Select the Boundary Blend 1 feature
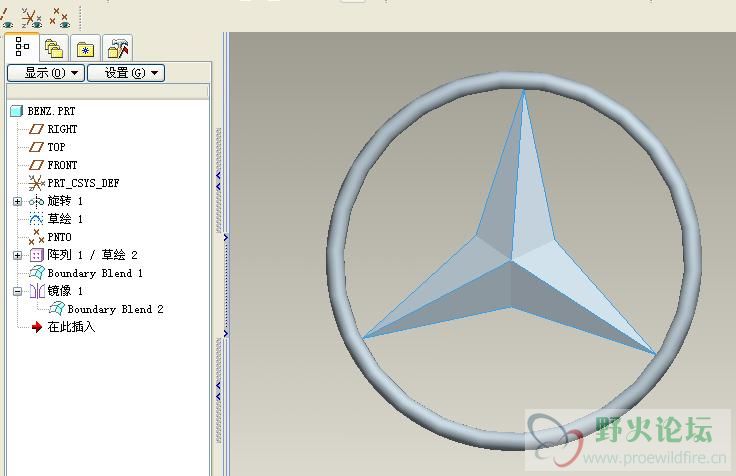This screenshot has width=736, height=476. tap(86, 273)
